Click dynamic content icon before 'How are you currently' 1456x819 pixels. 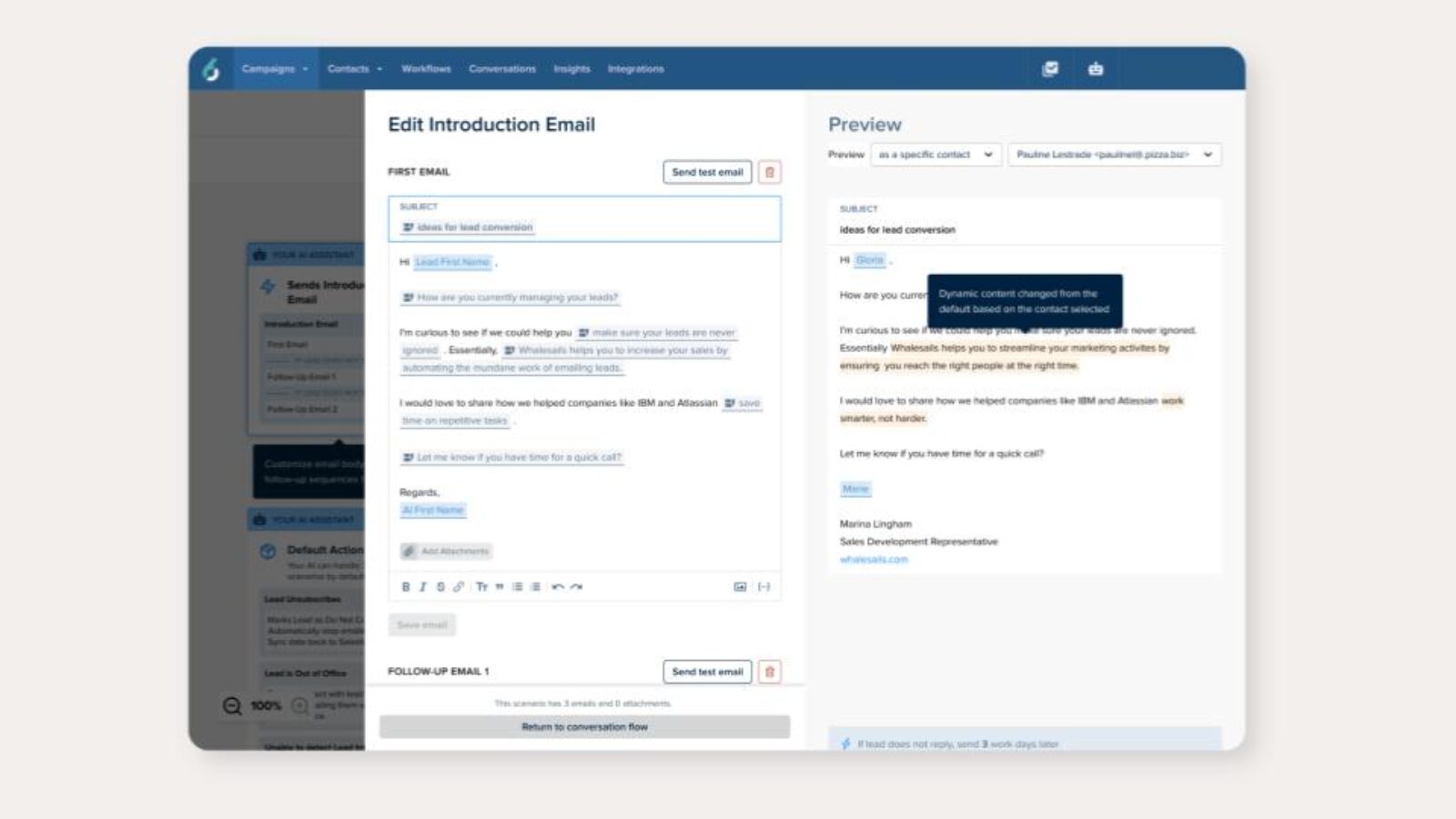409,298
